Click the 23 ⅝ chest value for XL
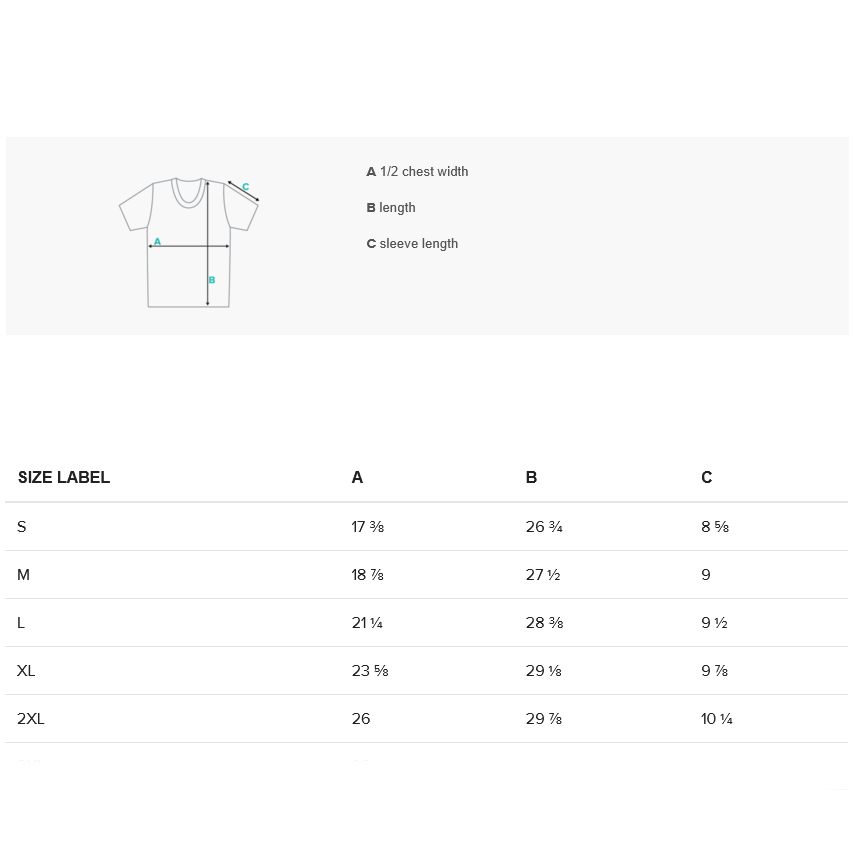Image resolution: width=854 pixels, height=854 pixels. point(370,671)
